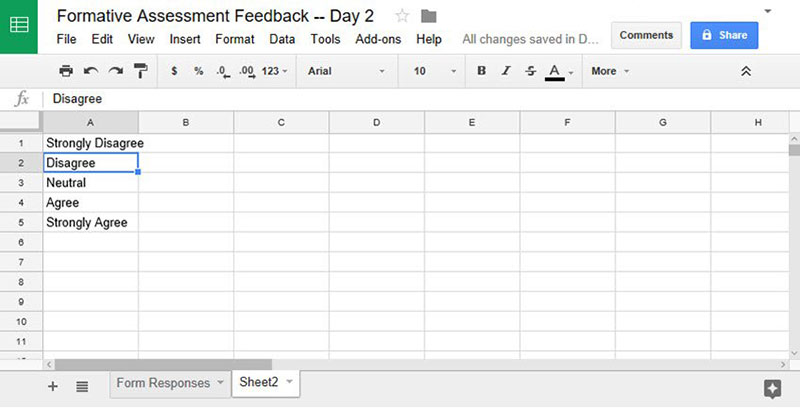Click the Print icon in toolbar
The image size is (800, 408).
tap(66, 71)
